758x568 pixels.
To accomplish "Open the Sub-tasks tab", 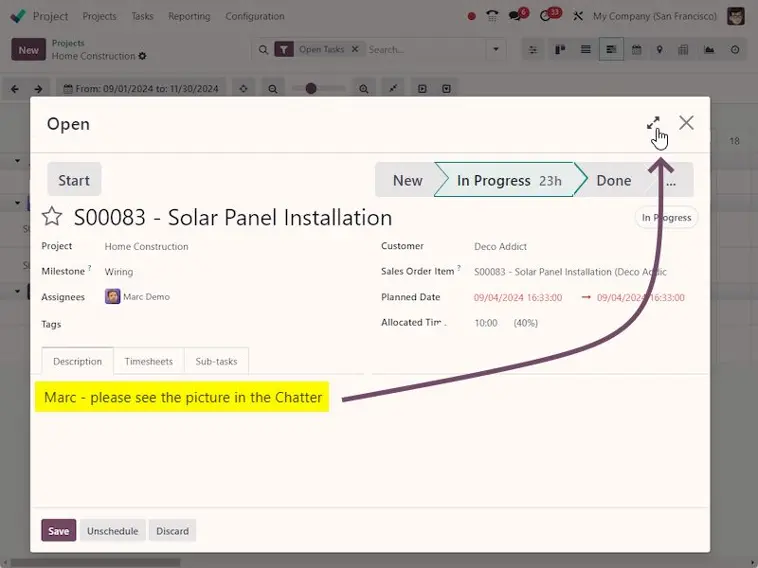I will 216,361.
